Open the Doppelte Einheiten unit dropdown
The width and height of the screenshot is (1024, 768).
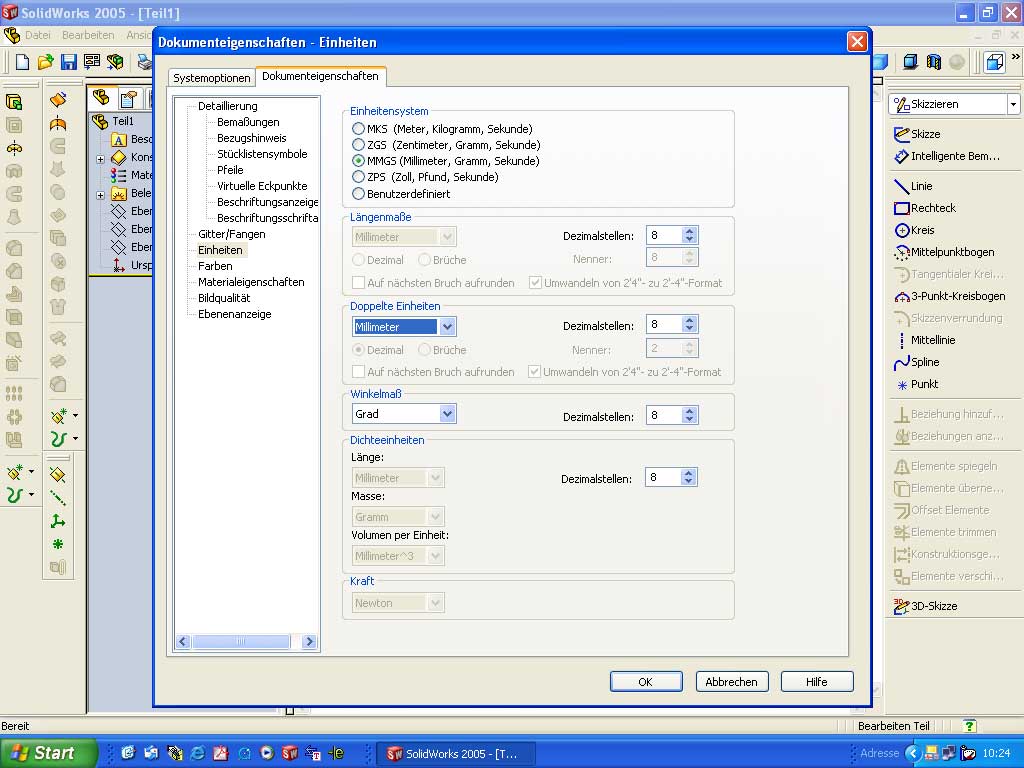click(x=447, y=327)
